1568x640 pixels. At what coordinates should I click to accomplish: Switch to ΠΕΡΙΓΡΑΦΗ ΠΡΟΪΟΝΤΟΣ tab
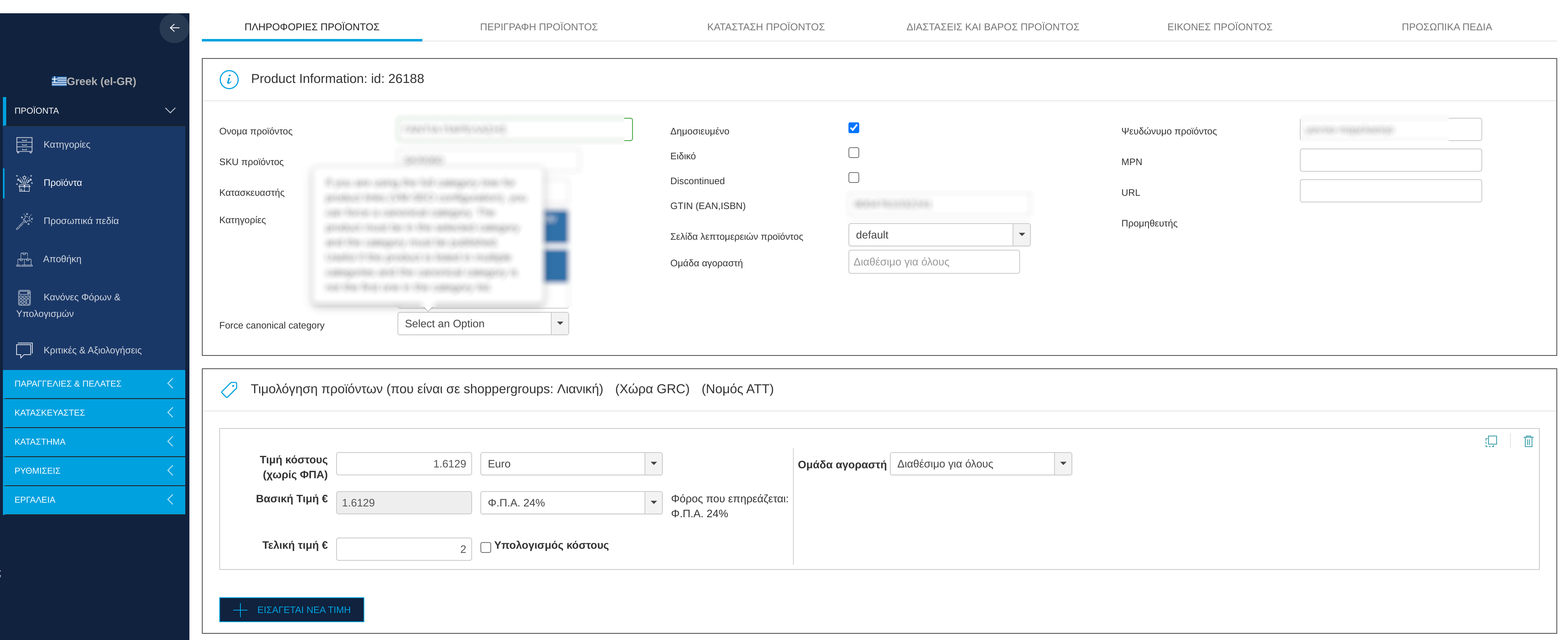point(539,27)
